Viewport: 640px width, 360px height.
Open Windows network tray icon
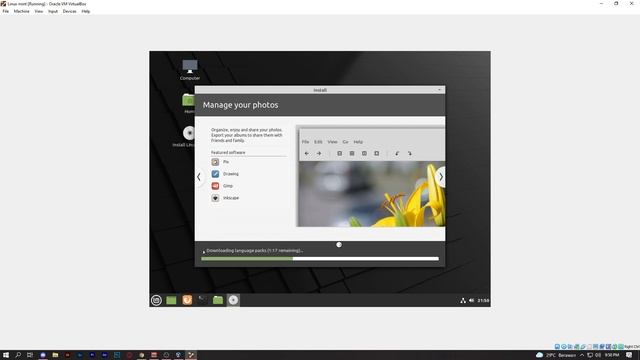pos(590,355)
